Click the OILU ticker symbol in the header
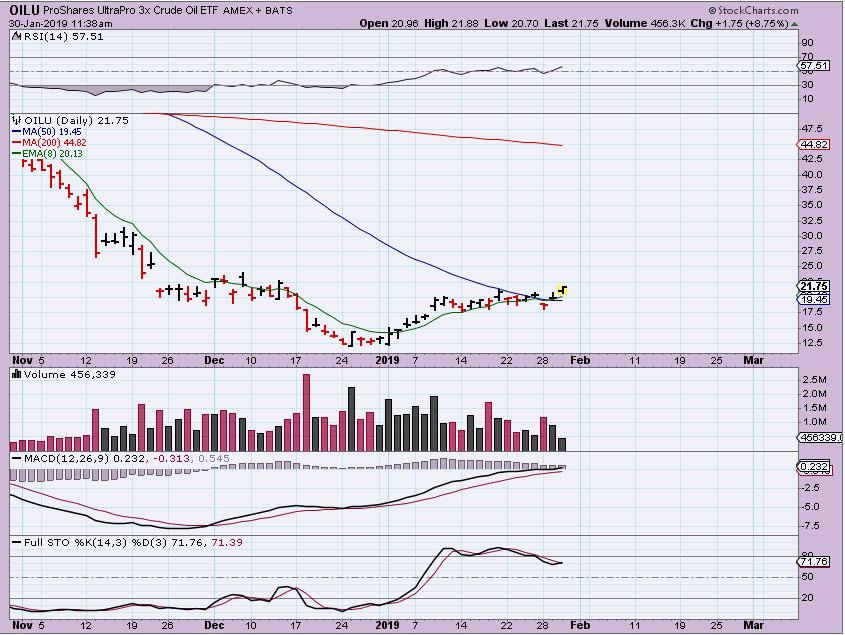Viewport: 845px width, 635px height. [25, 10]
